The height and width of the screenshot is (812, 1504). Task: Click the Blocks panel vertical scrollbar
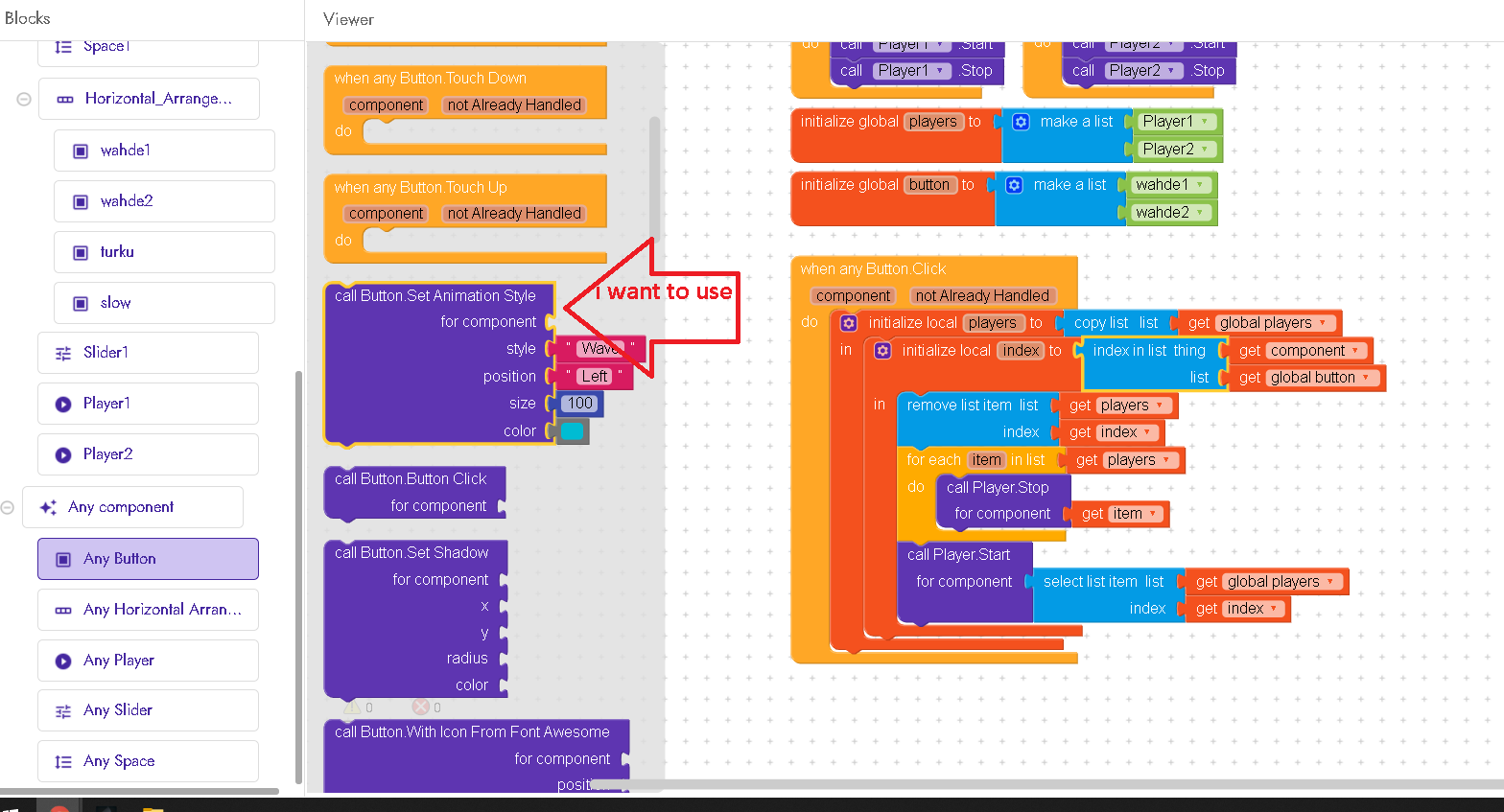tap(298, 575)
